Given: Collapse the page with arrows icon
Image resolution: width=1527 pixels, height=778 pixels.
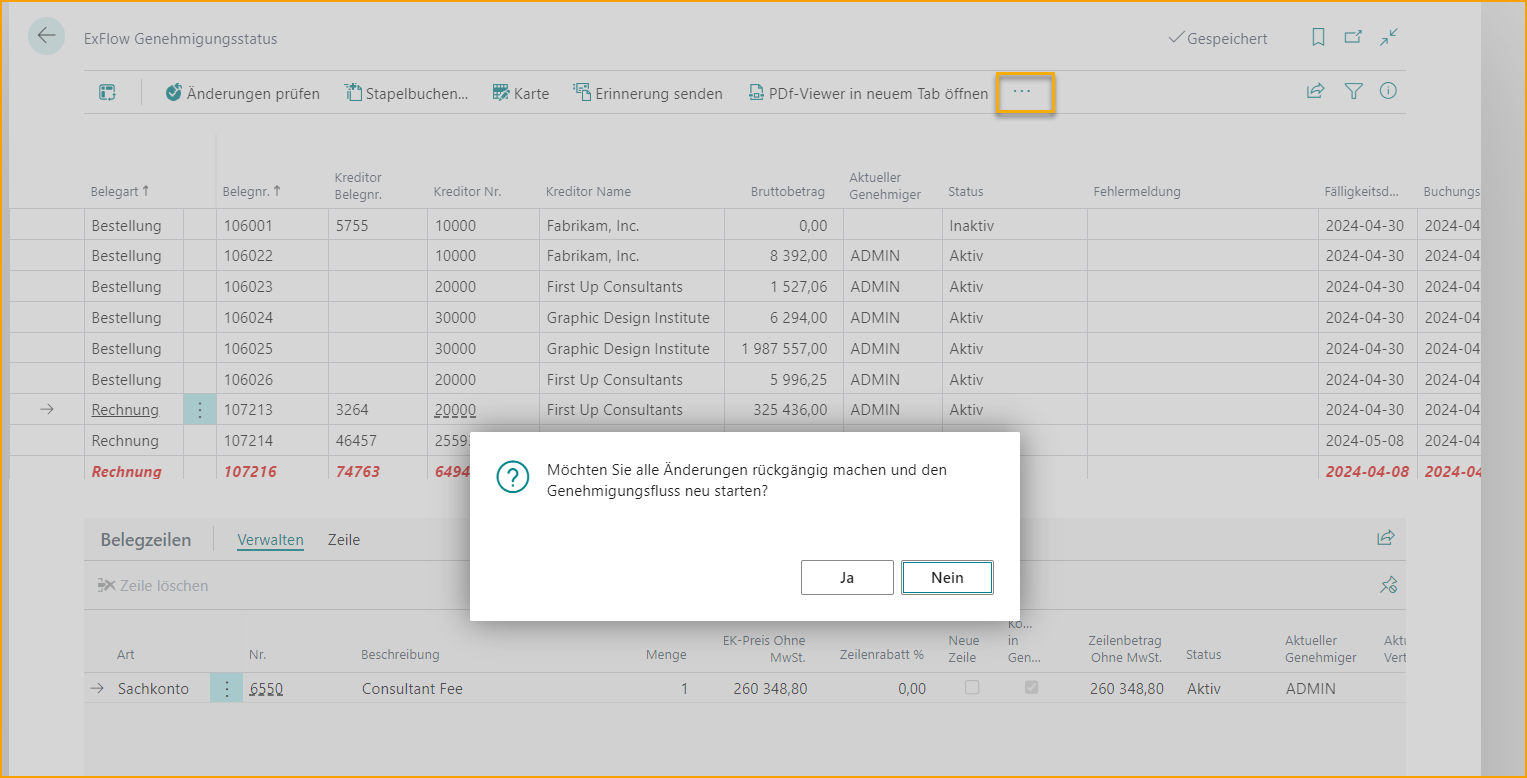Looking at the screenshot, I should [1389, 37].
